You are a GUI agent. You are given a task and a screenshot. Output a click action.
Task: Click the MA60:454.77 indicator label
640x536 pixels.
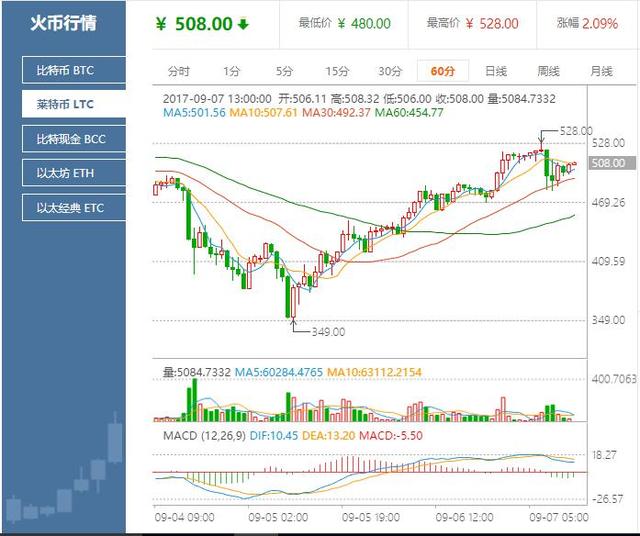[409, 112]
